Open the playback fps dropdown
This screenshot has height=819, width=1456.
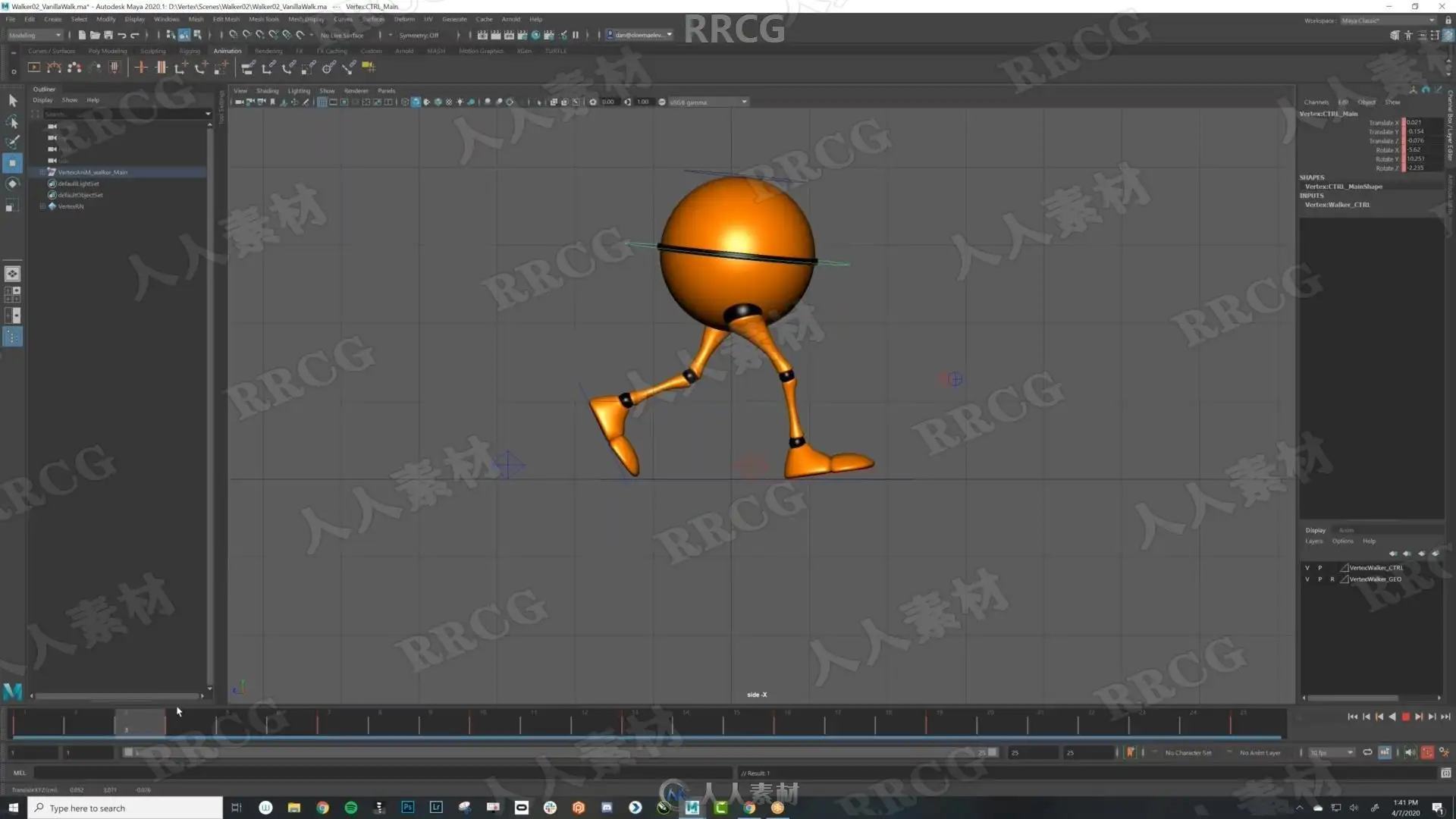pos(1332,752)
